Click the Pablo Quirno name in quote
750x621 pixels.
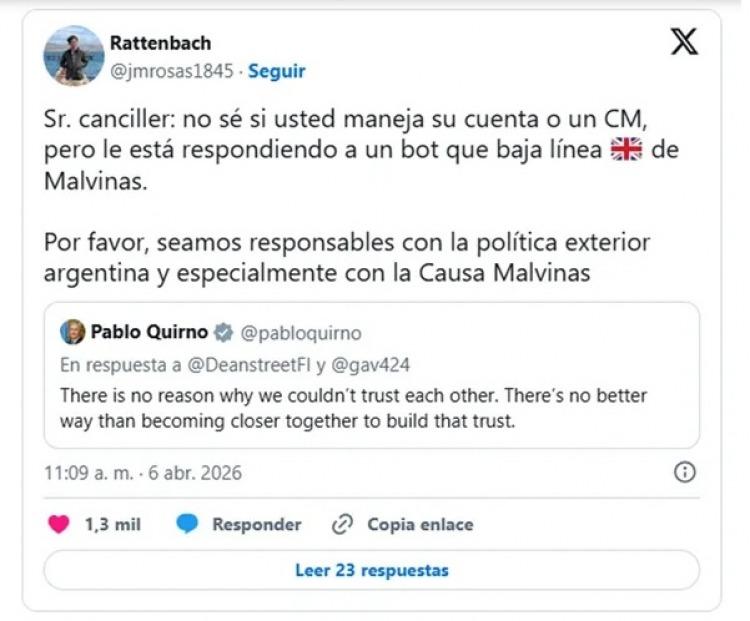pyautogui.click(x=152, y=332)
